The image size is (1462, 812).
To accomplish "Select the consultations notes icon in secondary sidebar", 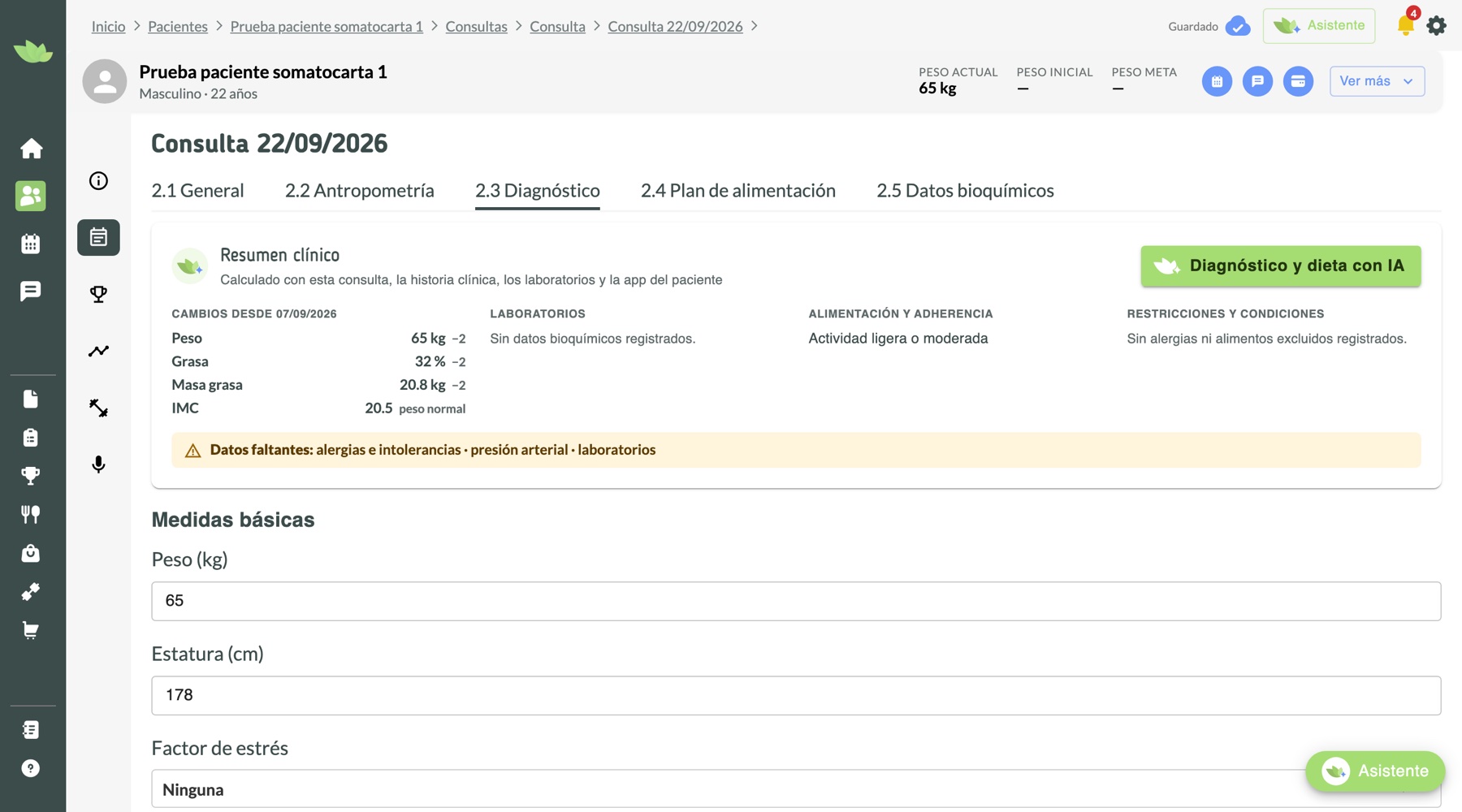I will [x=98, y=237].
